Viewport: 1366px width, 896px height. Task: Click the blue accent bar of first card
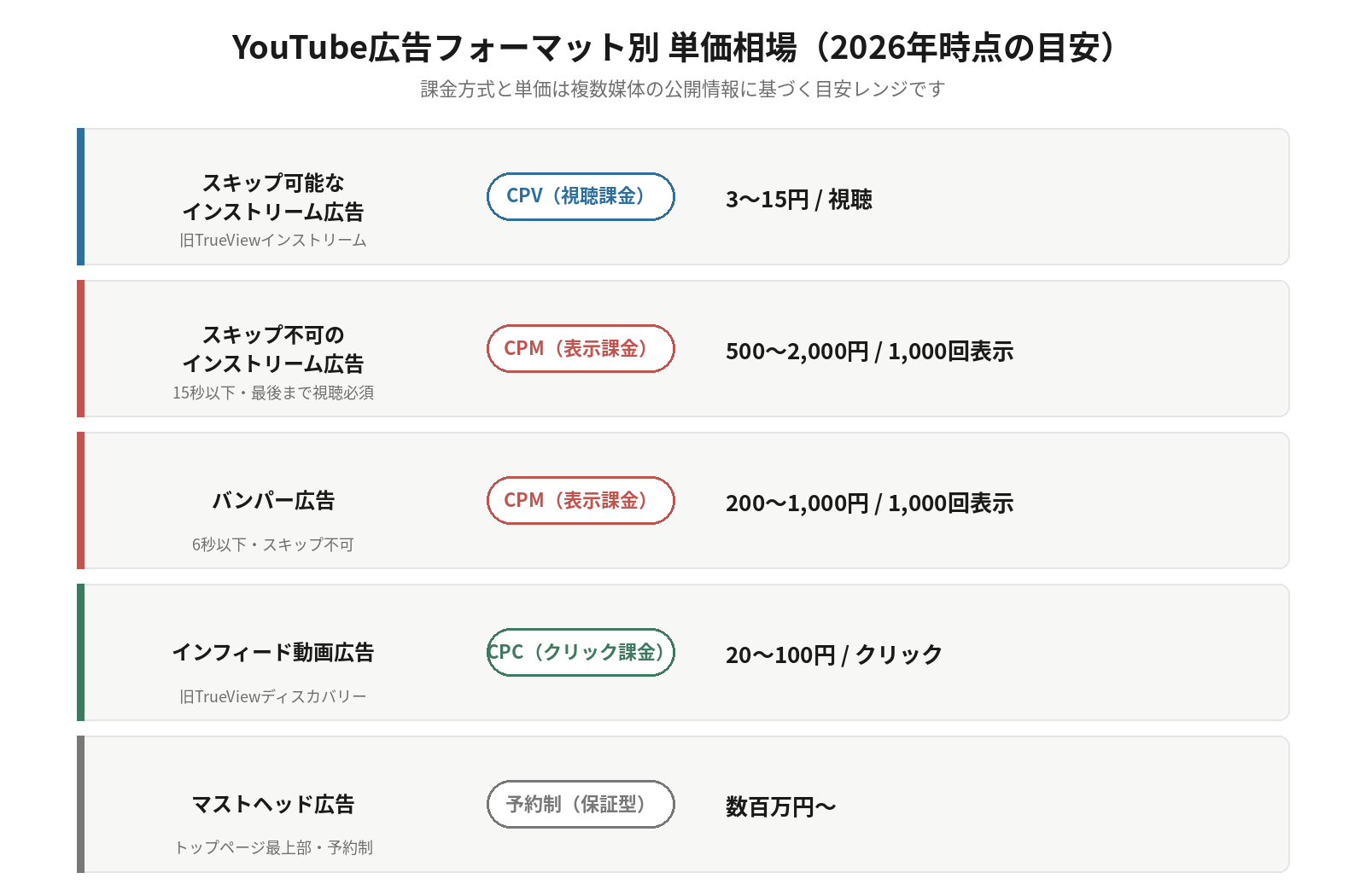80,196
